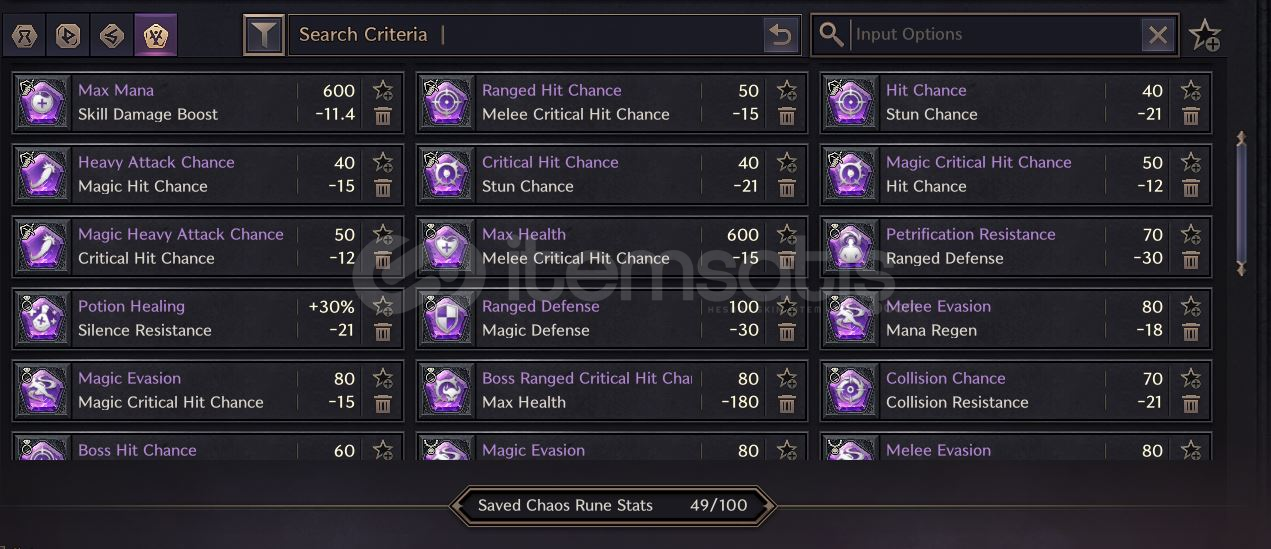The height and width of the screenshot is (549, 1271).
Task: Open the add-to-favorites star with plus
Action: coord(1205,36)
